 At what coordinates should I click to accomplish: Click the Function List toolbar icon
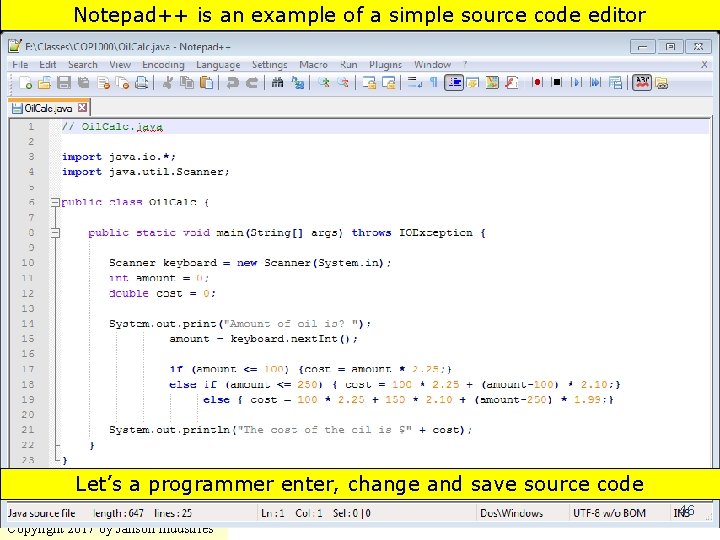tap(511, 83)
